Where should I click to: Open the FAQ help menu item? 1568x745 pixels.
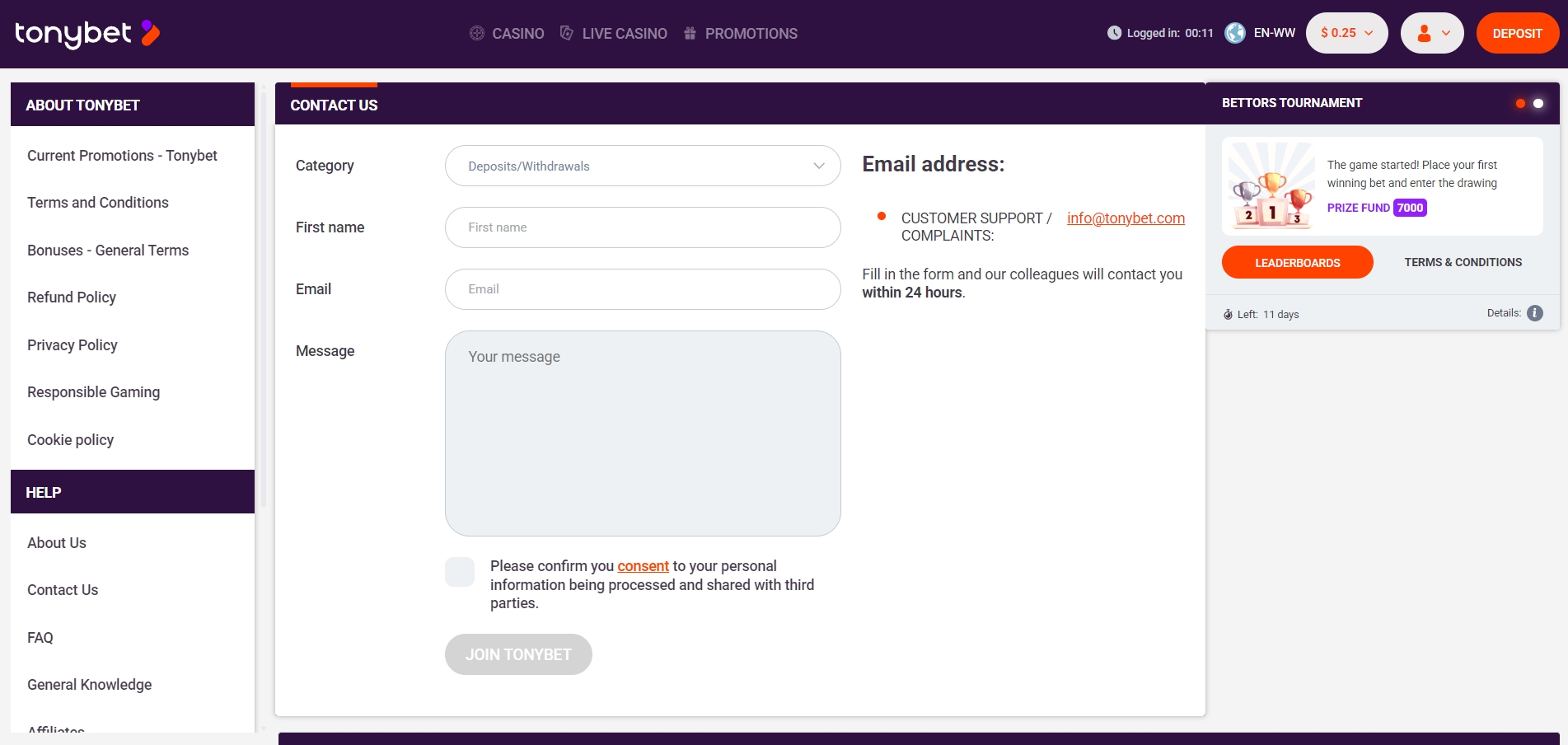coord(40,638)
